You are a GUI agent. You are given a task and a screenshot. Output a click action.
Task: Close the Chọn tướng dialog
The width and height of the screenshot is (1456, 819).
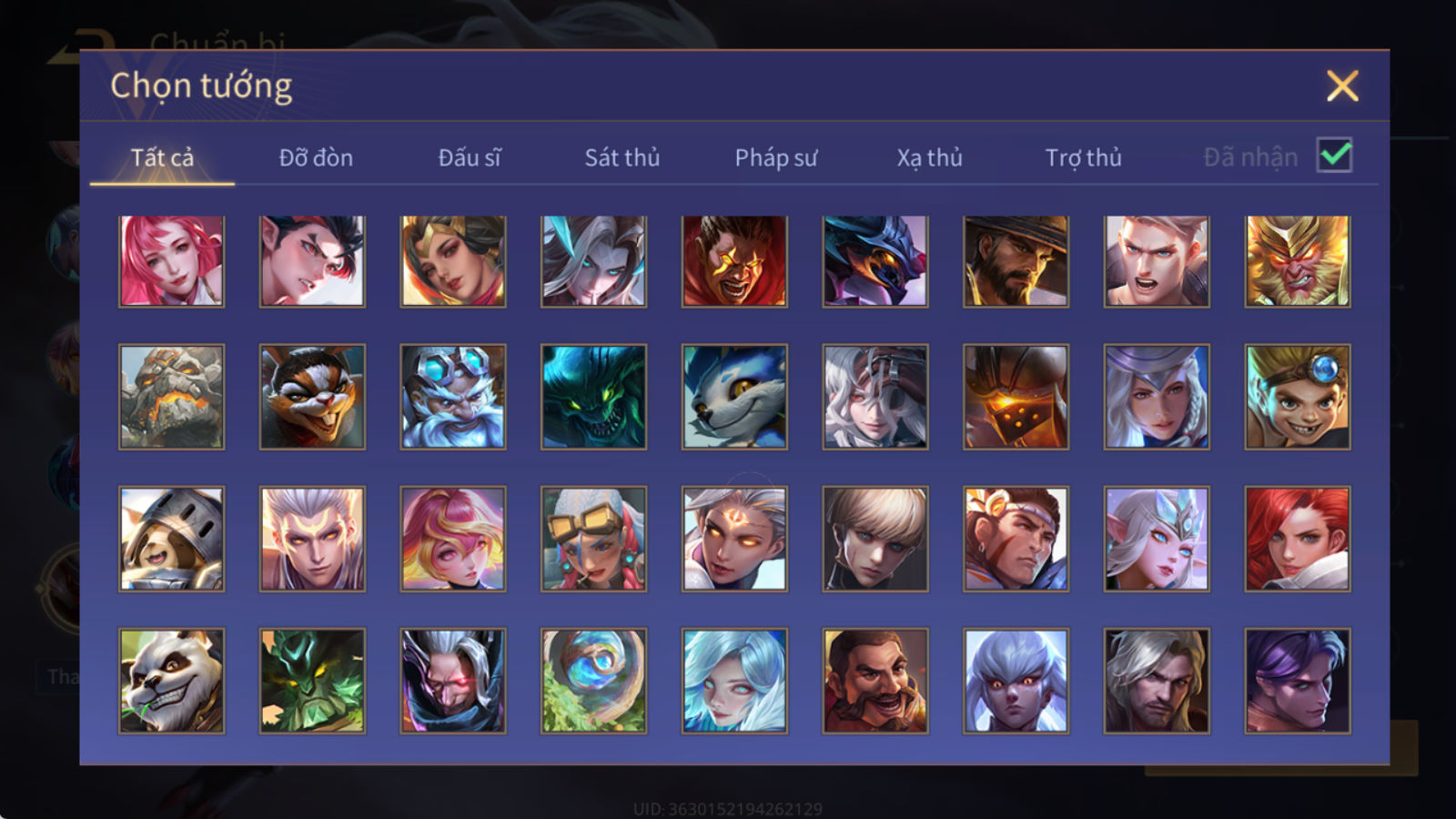(1342, 86)
